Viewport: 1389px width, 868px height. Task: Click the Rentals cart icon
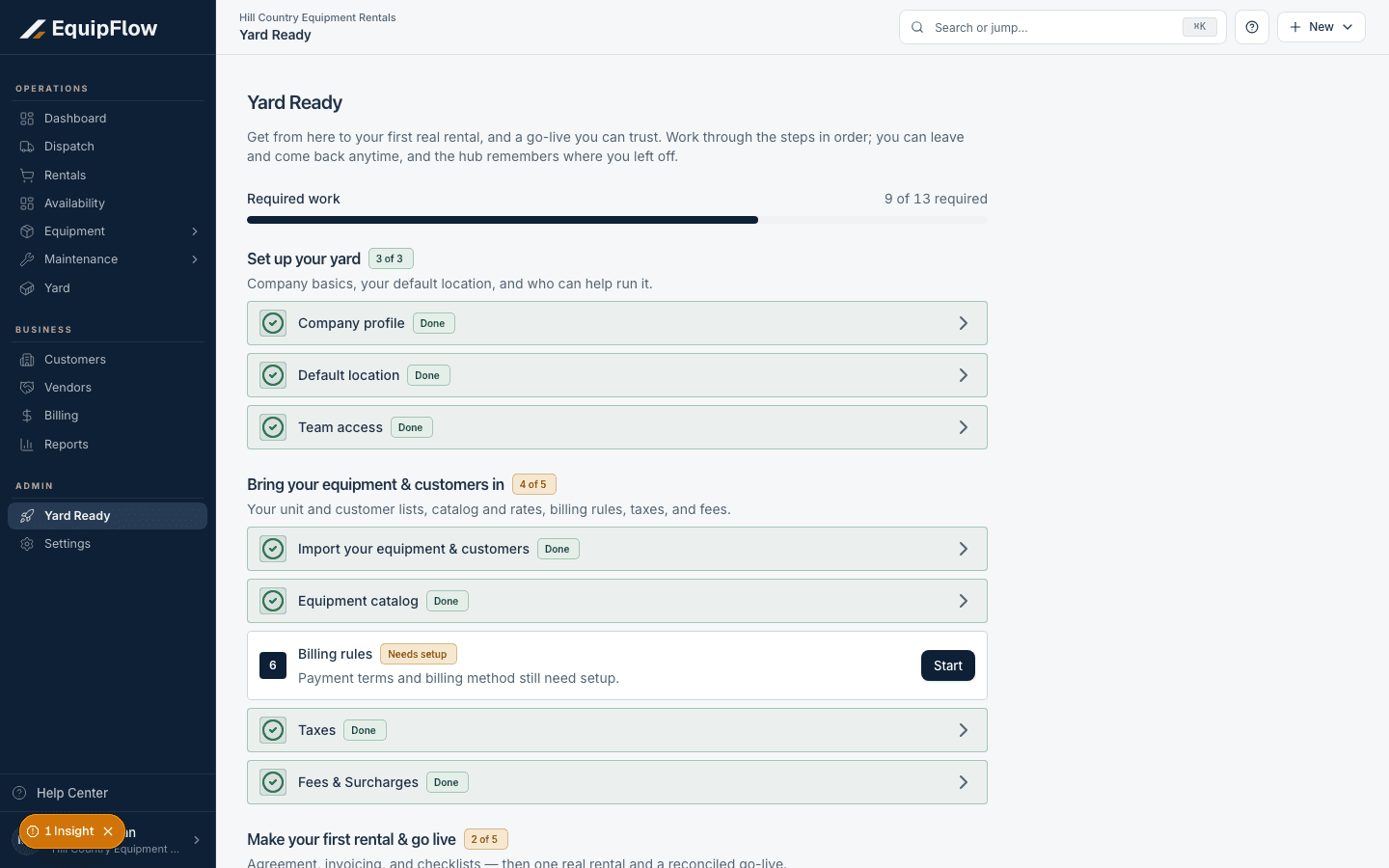point(27,176)
